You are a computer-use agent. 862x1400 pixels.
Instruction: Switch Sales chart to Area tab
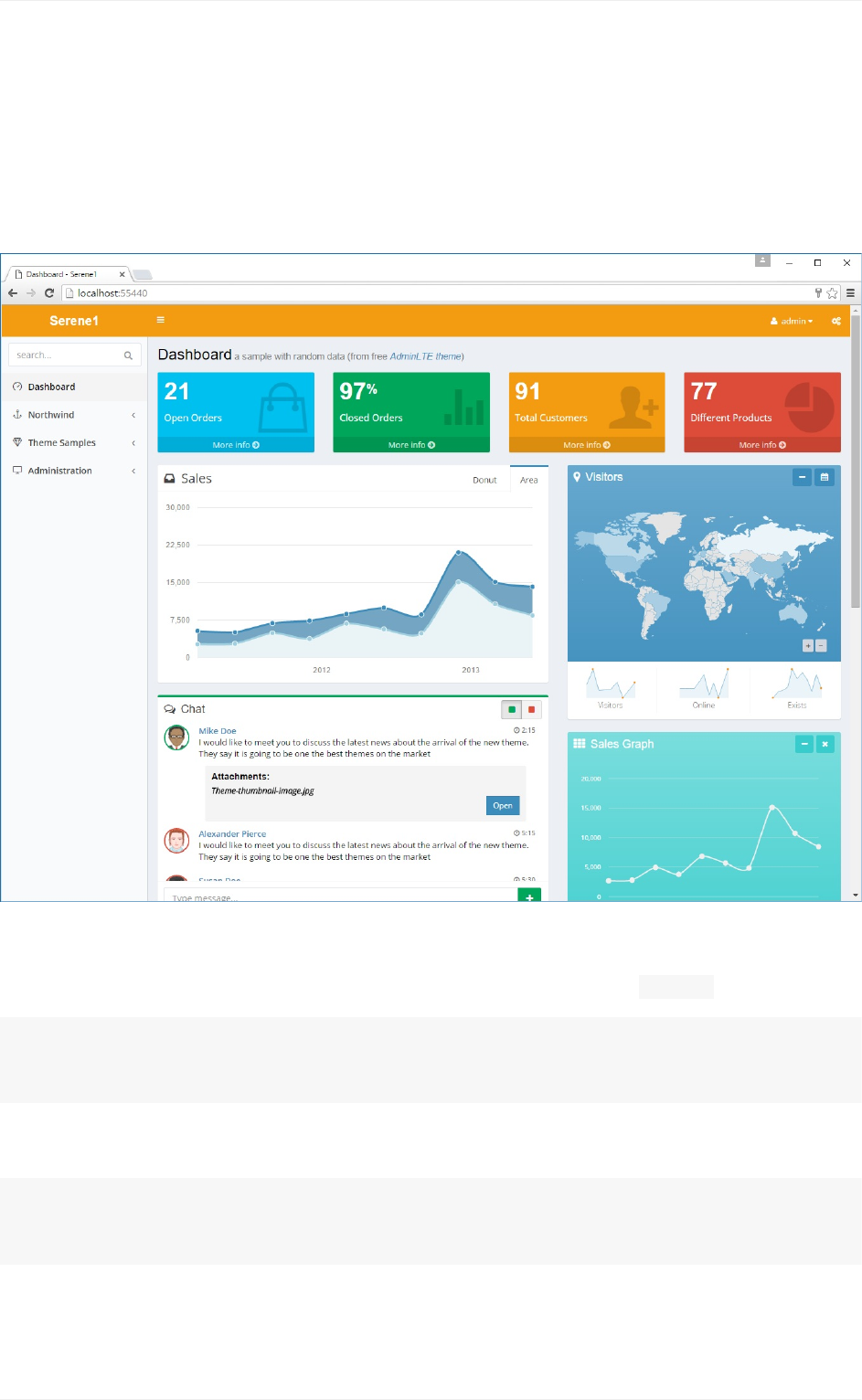(x=529, y=480)
